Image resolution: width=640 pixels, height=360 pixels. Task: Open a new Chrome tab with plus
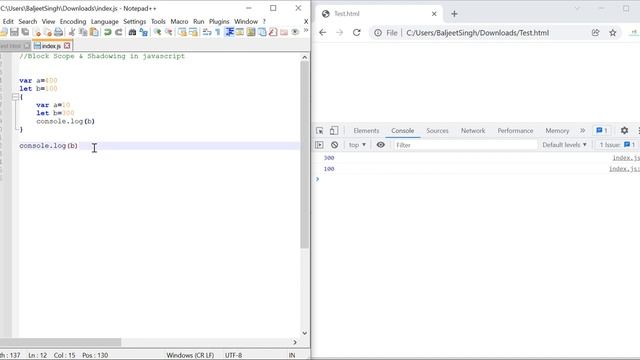tap(454, 14)
